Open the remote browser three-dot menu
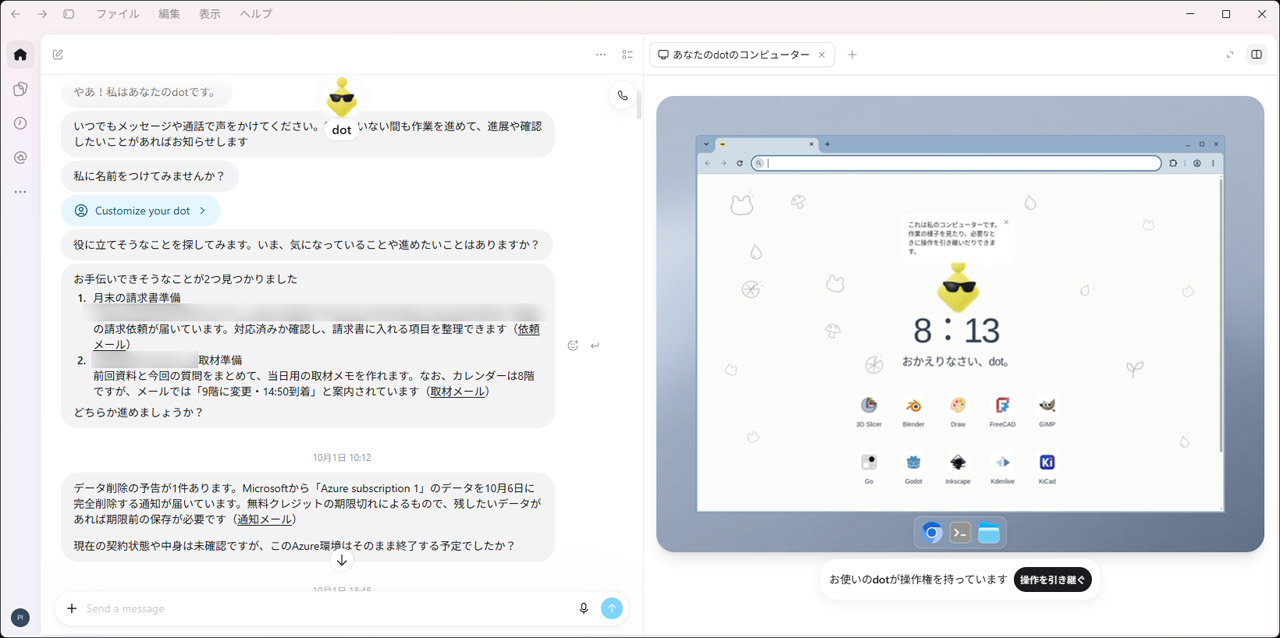Screen dimensions: 1280x638 tap(1213, 163)
